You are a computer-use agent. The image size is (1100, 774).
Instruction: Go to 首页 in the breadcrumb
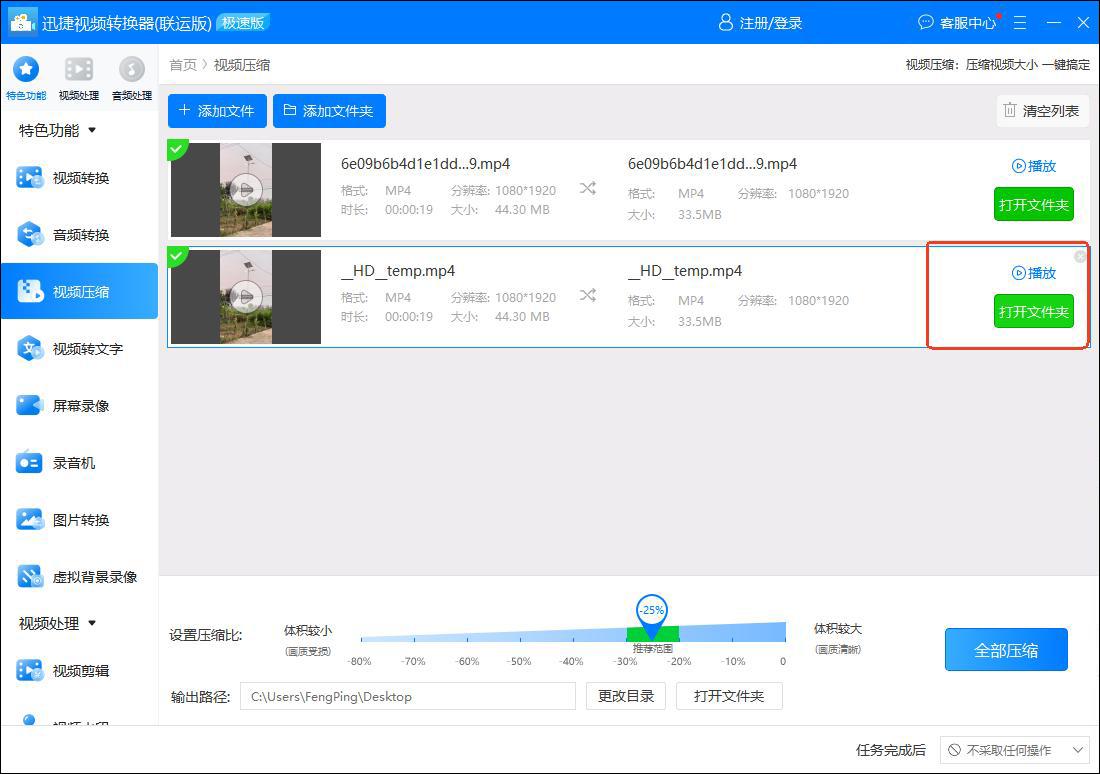pyautogui.click(x=183, y=65)
